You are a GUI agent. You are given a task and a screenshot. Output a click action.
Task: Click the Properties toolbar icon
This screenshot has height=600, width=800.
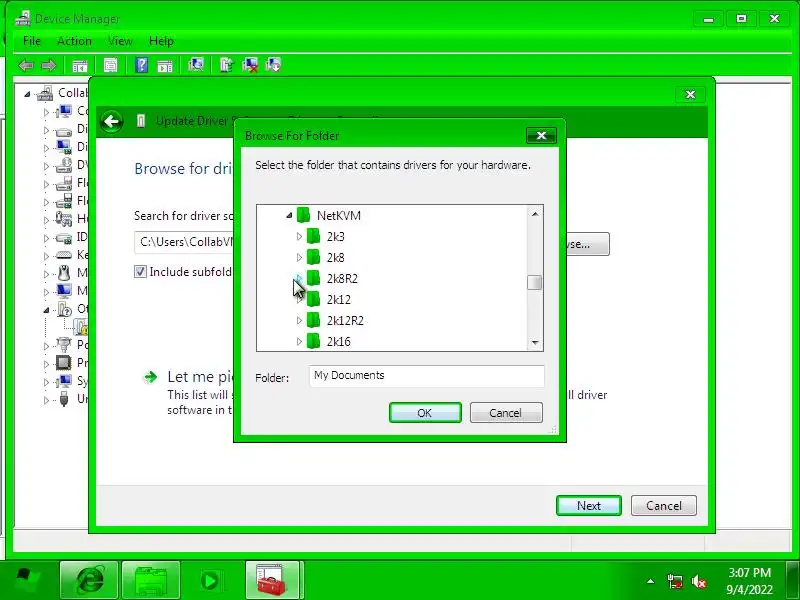pos(110,65)
